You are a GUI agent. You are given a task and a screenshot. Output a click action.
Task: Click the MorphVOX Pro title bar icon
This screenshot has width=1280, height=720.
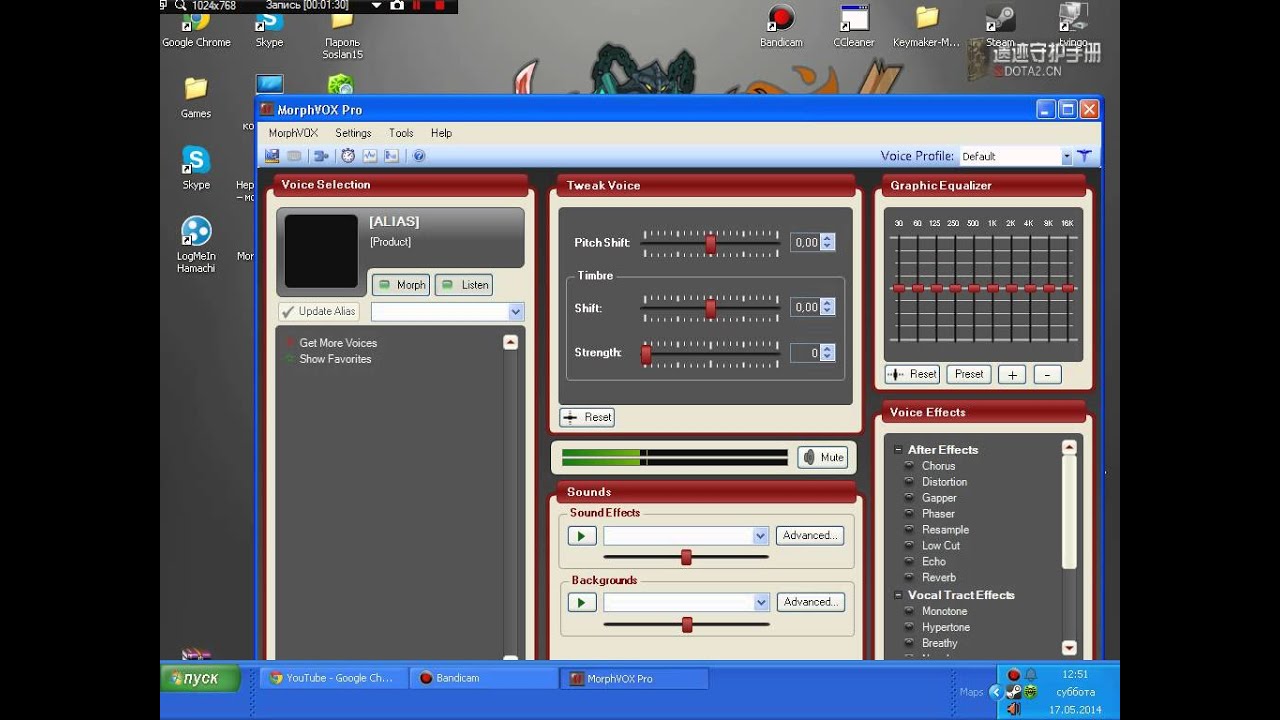[267, 109]
